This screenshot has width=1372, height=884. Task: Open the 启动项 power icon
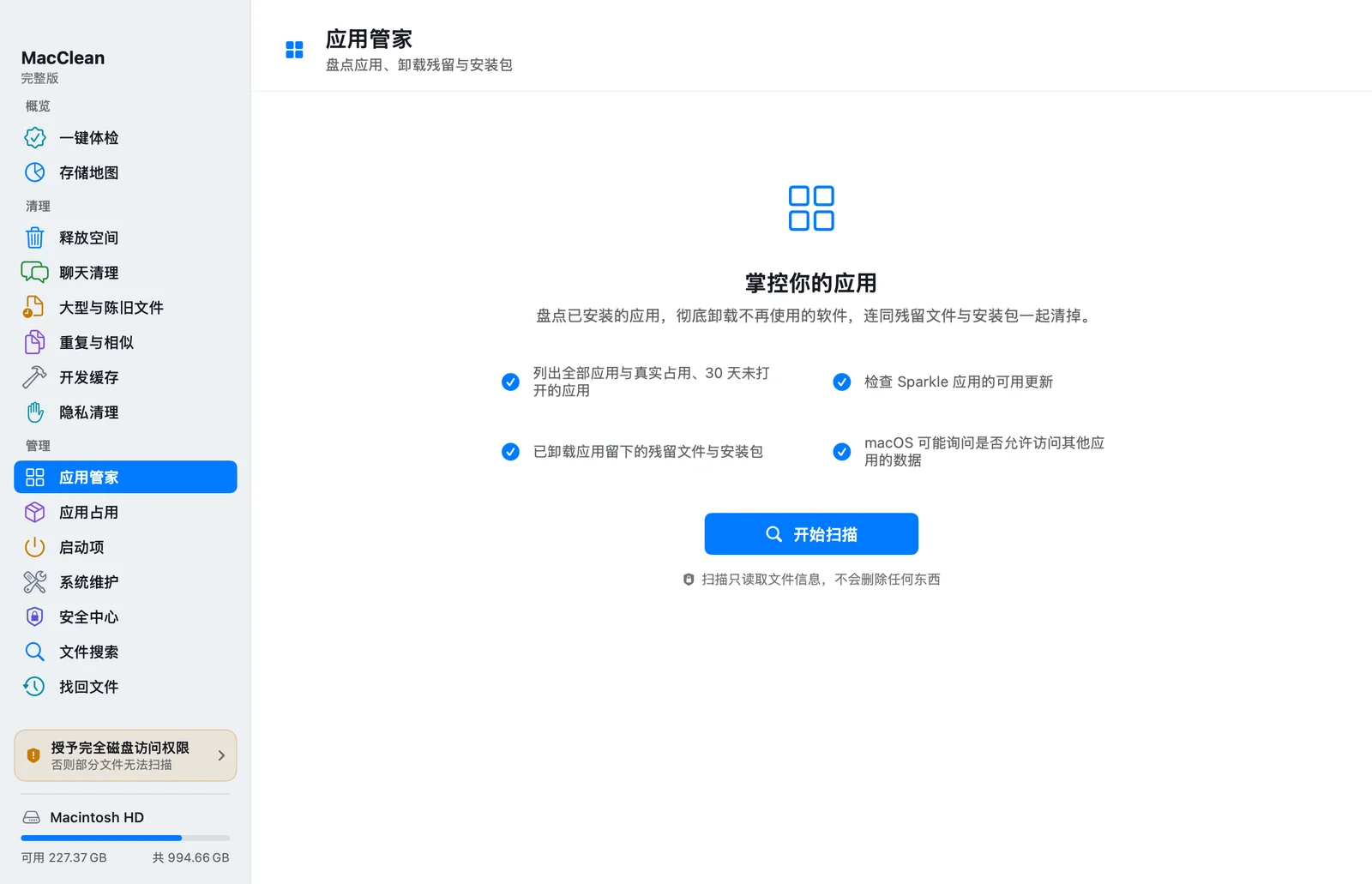click(x=34, y=547)
